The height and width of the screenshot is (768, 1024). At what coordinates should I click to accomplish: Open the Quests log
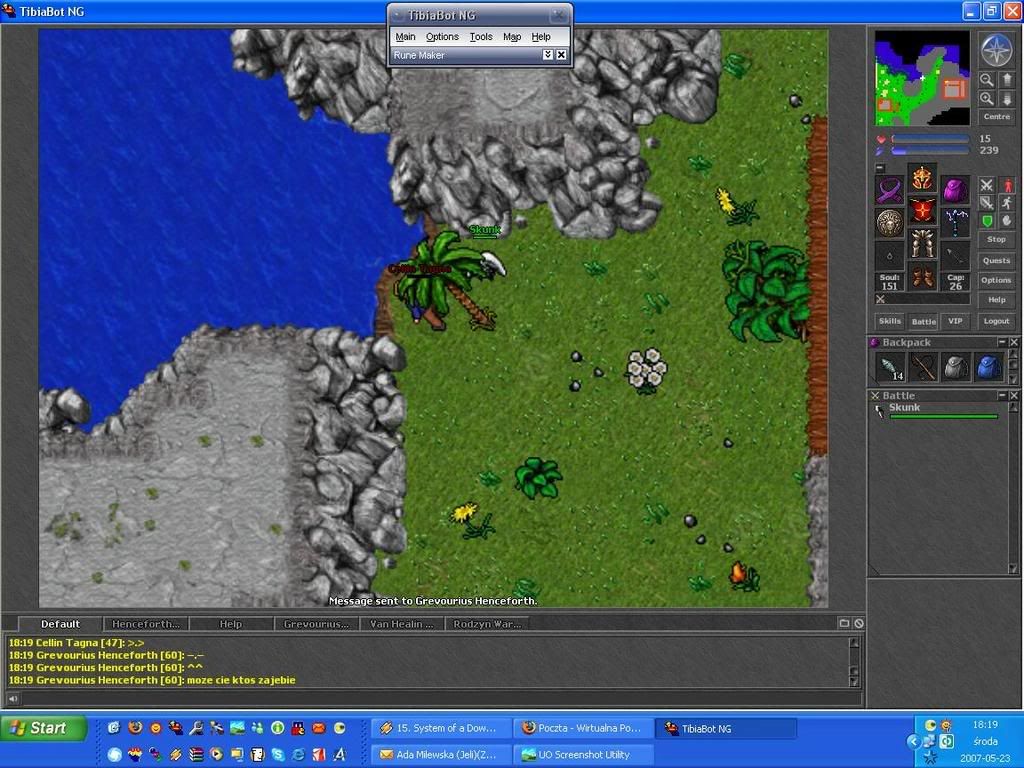click(x=997, y=261)
